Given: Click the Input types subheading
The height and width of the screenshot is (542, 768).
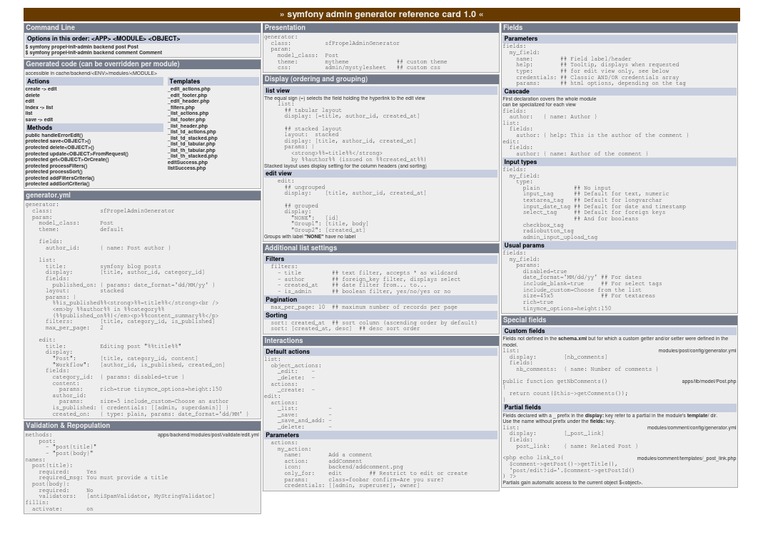Looking at the screenshot, I should [x=523, y=161].
